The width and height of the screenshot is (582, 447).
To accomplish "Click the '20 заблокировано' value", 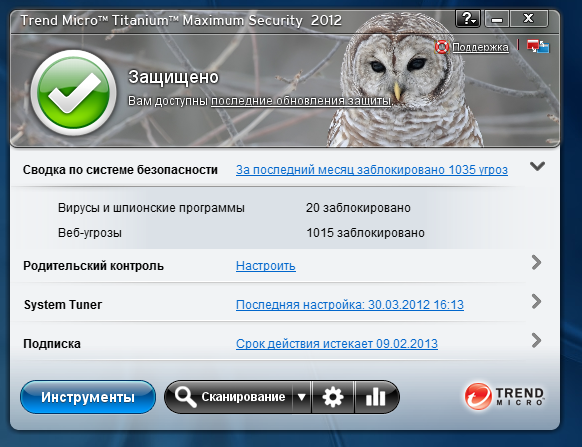I will pos(358,208).
